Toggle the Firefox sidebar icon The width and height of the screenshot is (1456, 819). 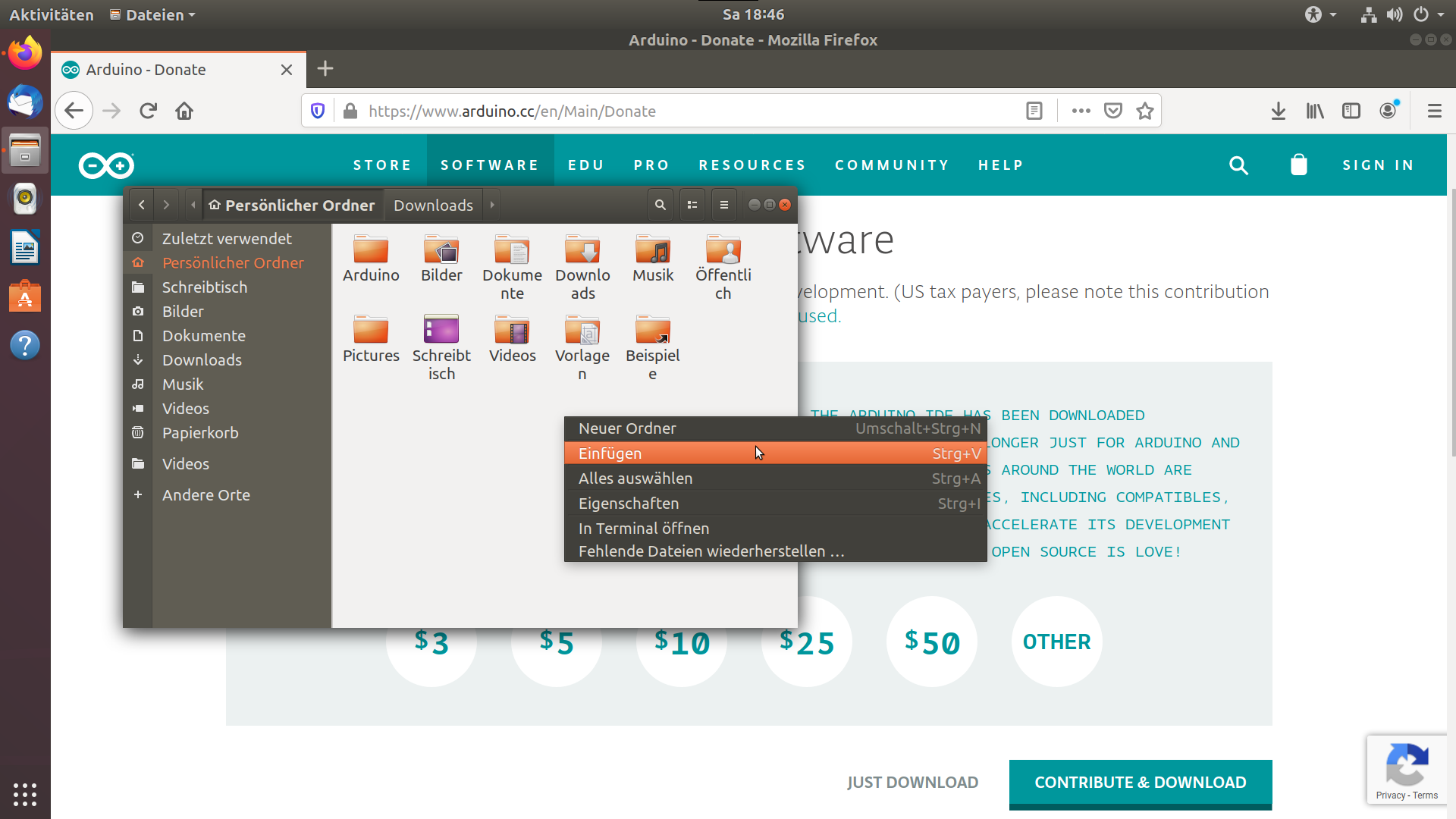tap(1351, 111)
